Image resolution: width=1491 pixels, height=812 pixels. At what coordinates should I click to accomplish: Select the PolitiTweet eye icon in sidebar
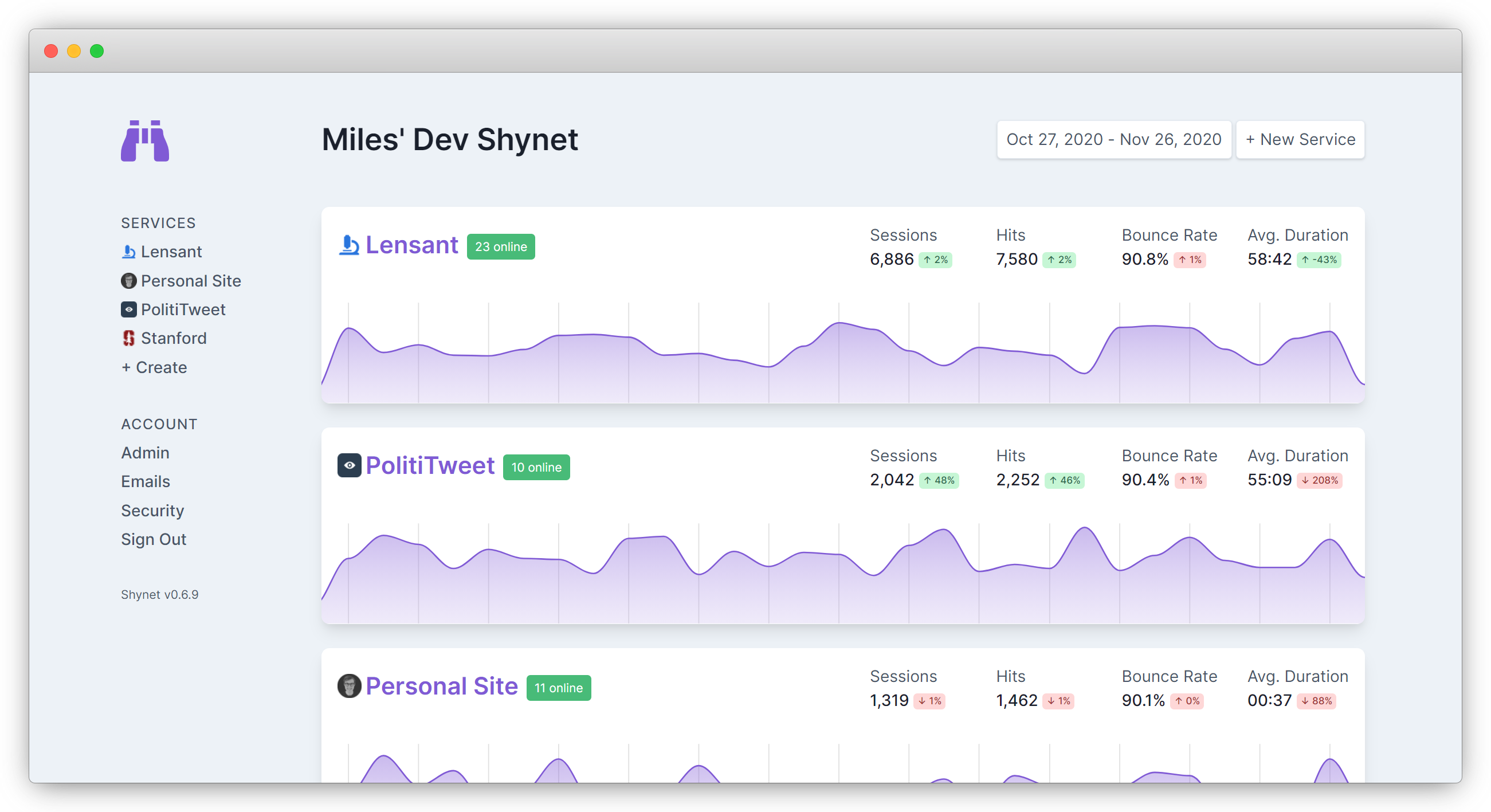128,309
